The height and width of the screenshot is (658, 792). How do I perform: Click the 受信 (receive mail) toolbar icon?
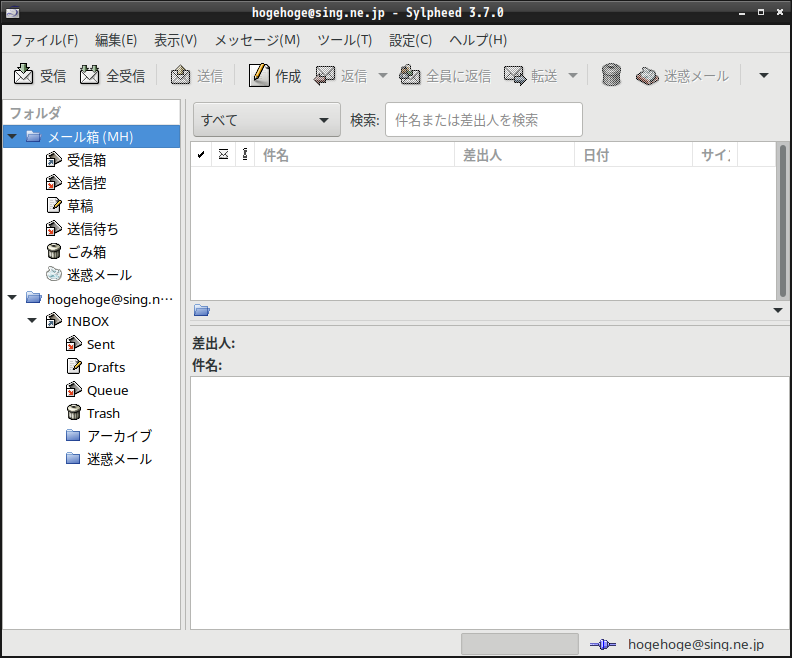(23, 75)
